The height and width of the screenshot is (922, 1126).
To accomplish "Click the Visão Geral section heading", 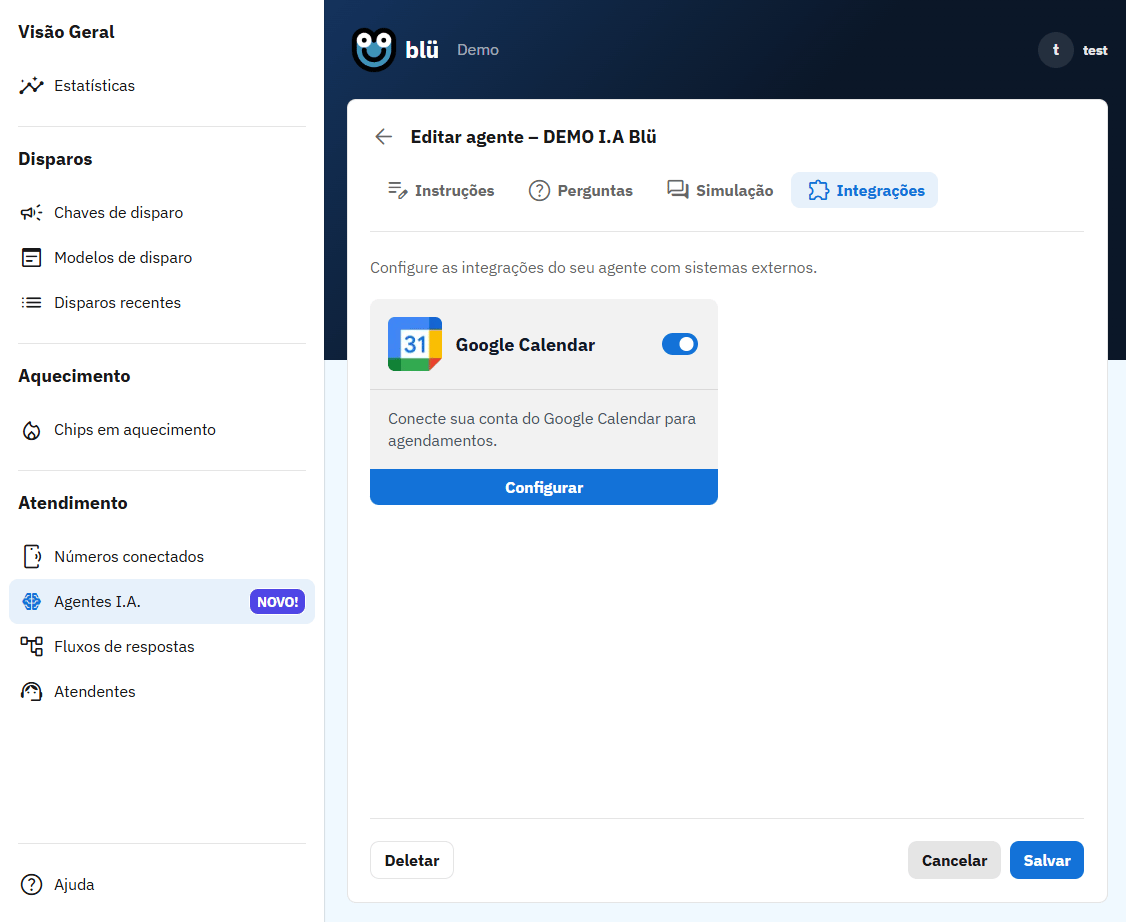I will (x=66, y=32).
